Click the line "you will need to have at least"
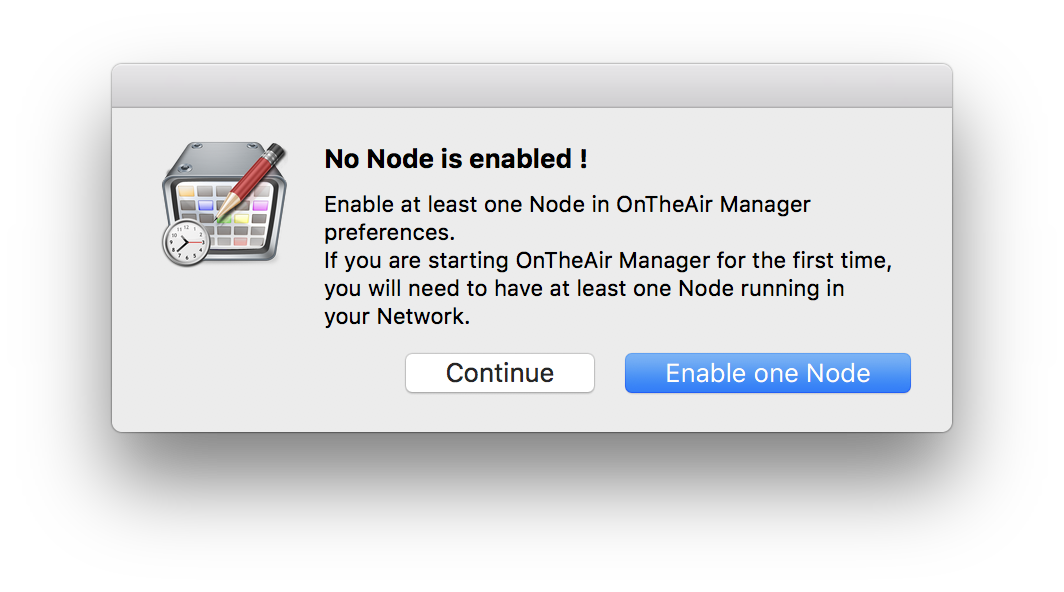This screenshot has height=592, width=1064. click(x=584, y=289)
